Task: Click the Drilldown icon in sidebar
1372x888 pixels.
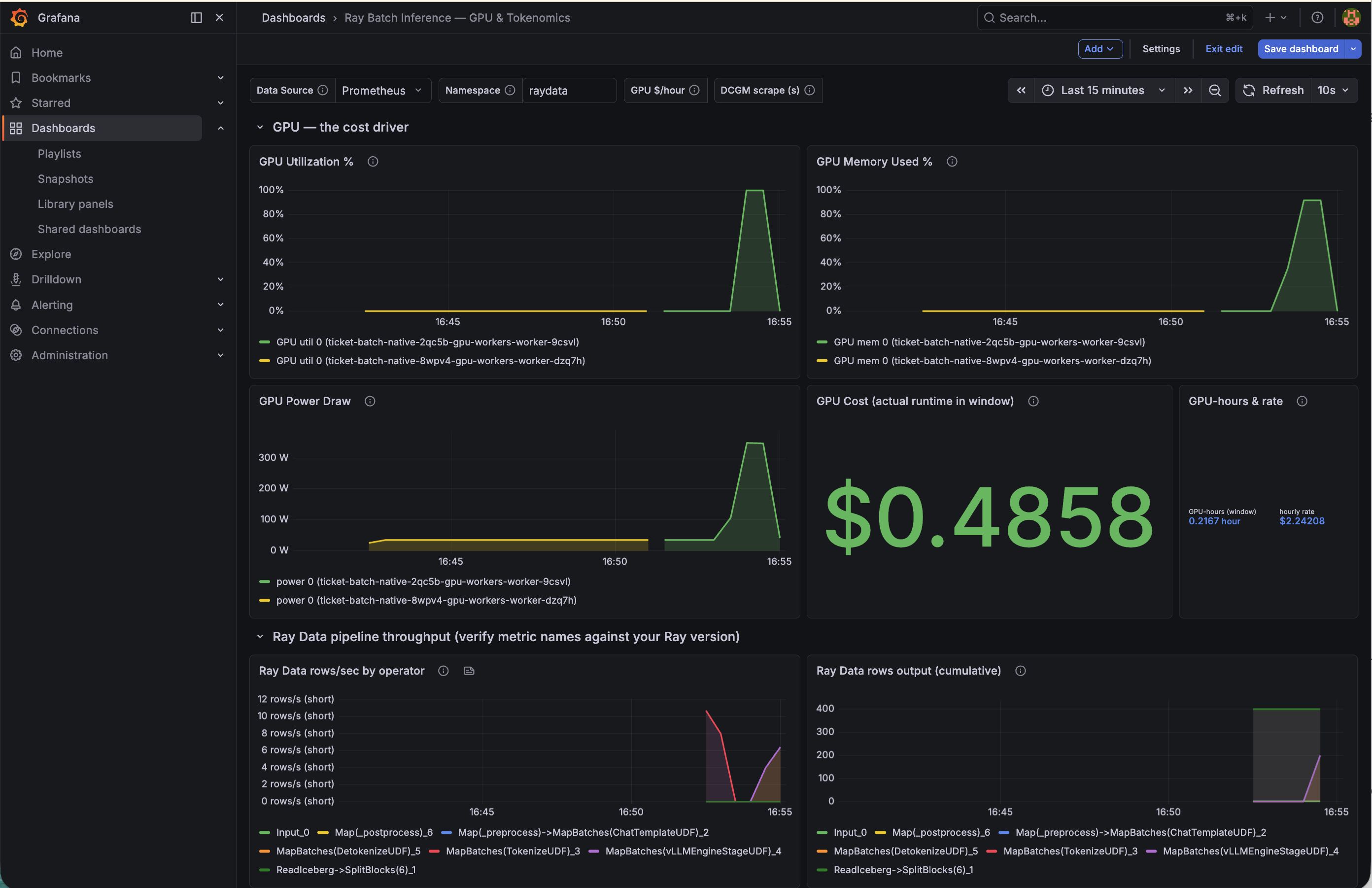Action: 16,279
